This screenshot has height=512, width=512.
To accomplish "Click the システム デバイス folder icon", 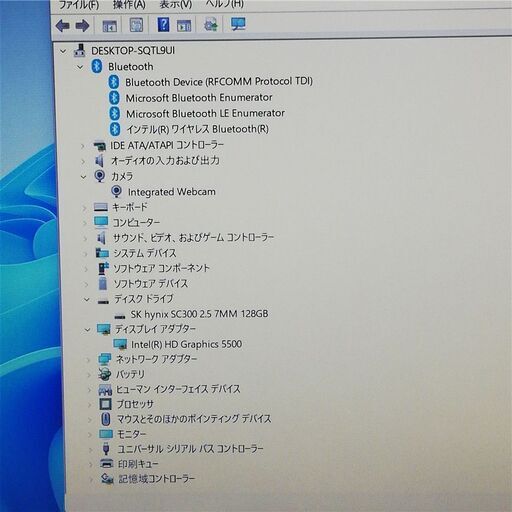I will click(x=102, y=253).
